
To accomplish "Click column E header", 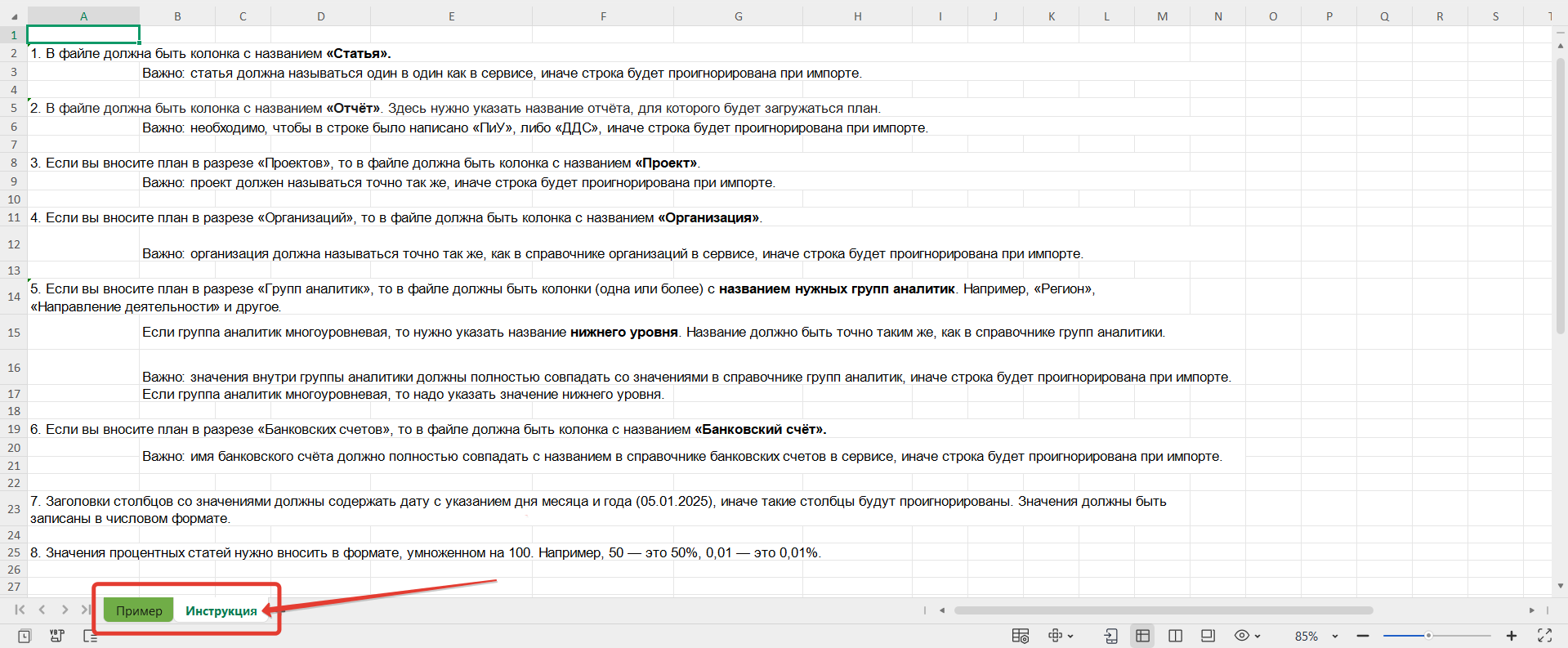I will pyautogui.click(x=451, y=16).
